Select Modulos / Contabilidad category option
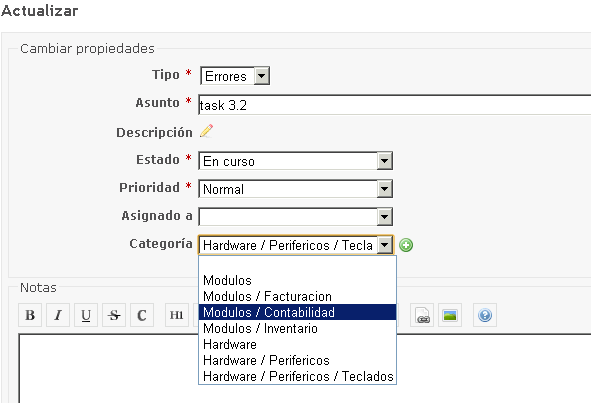This screenshot has width=591, height=403. tap(297, 312)
